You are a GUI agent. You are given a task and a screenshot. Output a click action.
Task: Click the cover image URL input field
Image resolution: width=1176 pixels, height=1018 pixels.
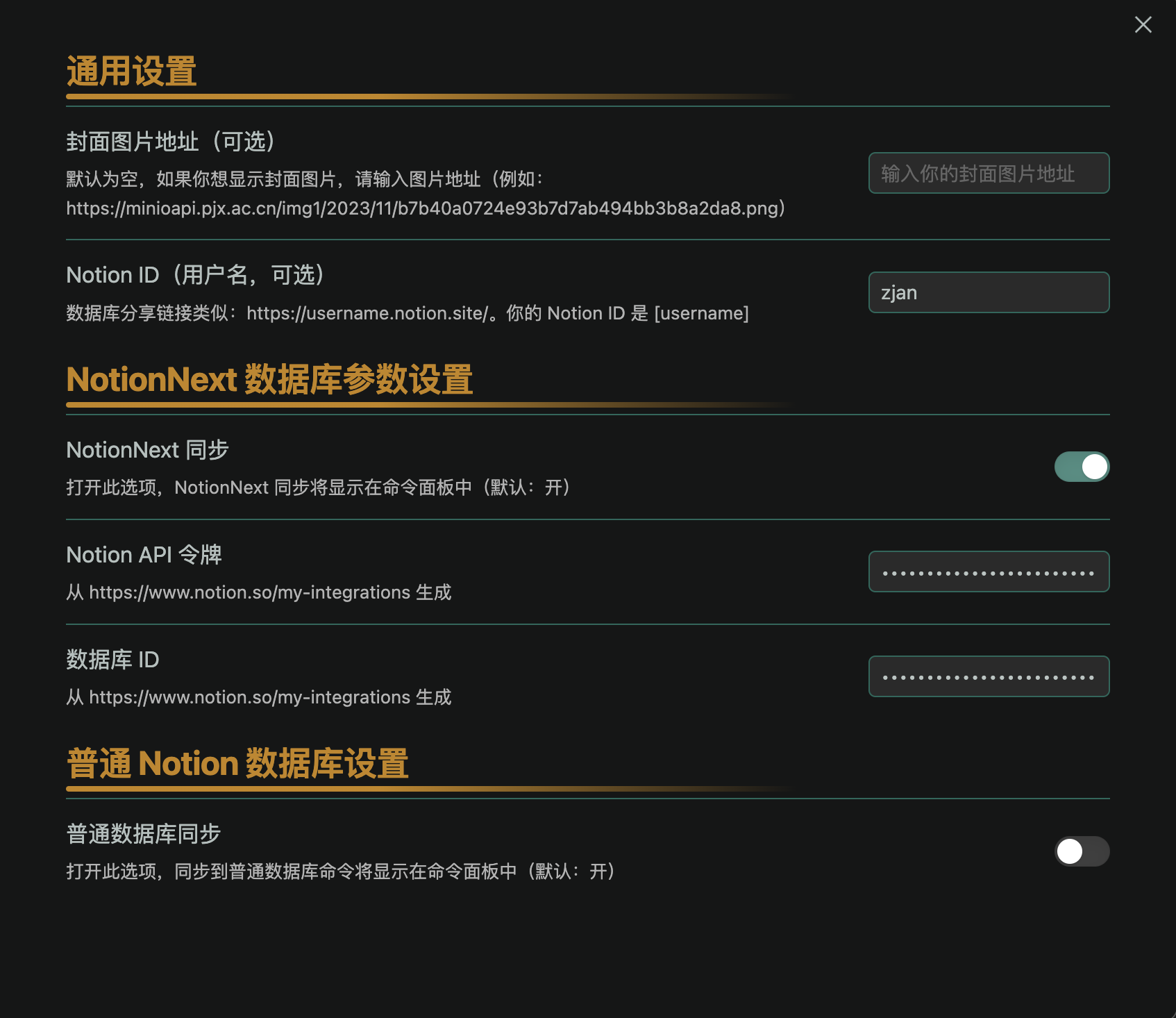pos(989,173)
